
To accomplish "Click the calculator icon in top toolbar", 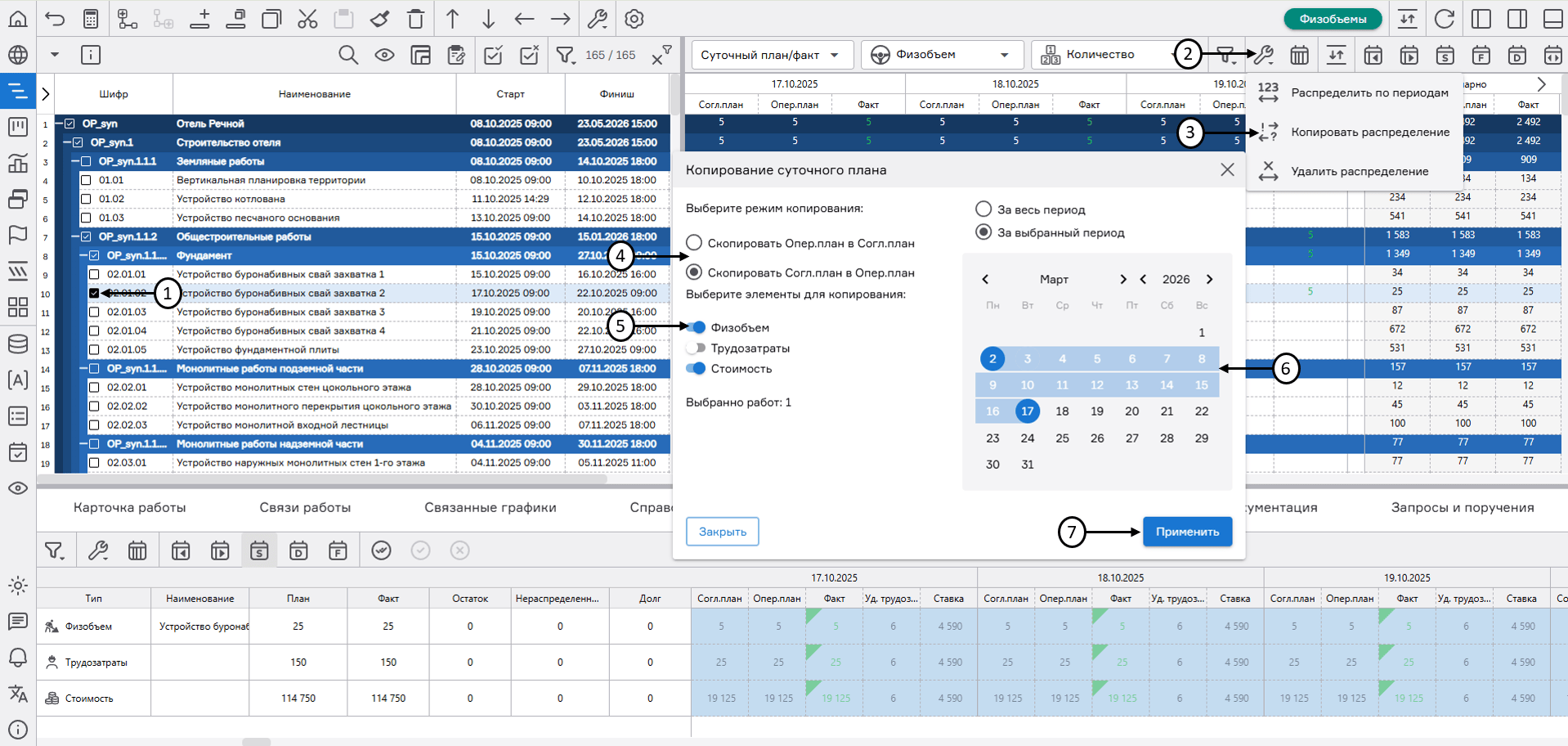I will [91, 19].
